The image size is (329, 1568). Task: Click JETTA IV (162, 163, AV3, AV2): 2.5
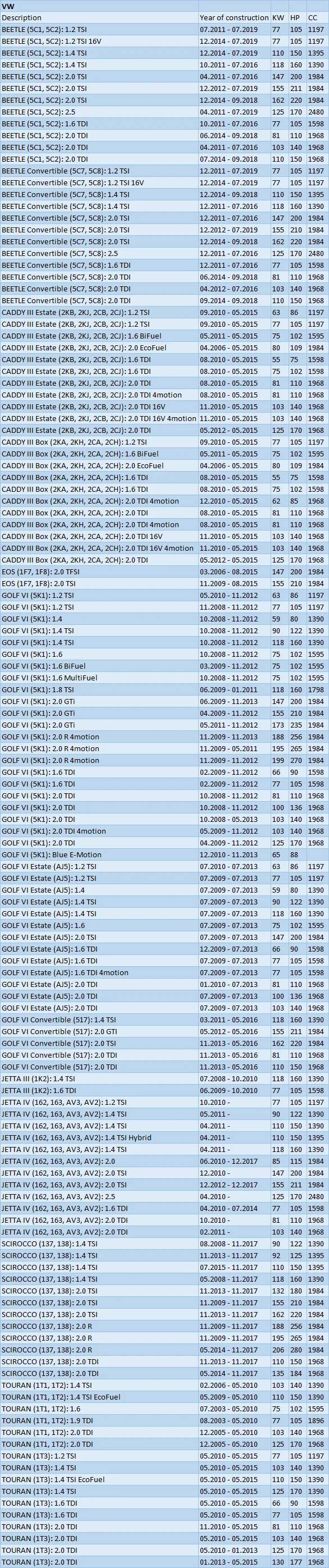(x=58, y=1197)
